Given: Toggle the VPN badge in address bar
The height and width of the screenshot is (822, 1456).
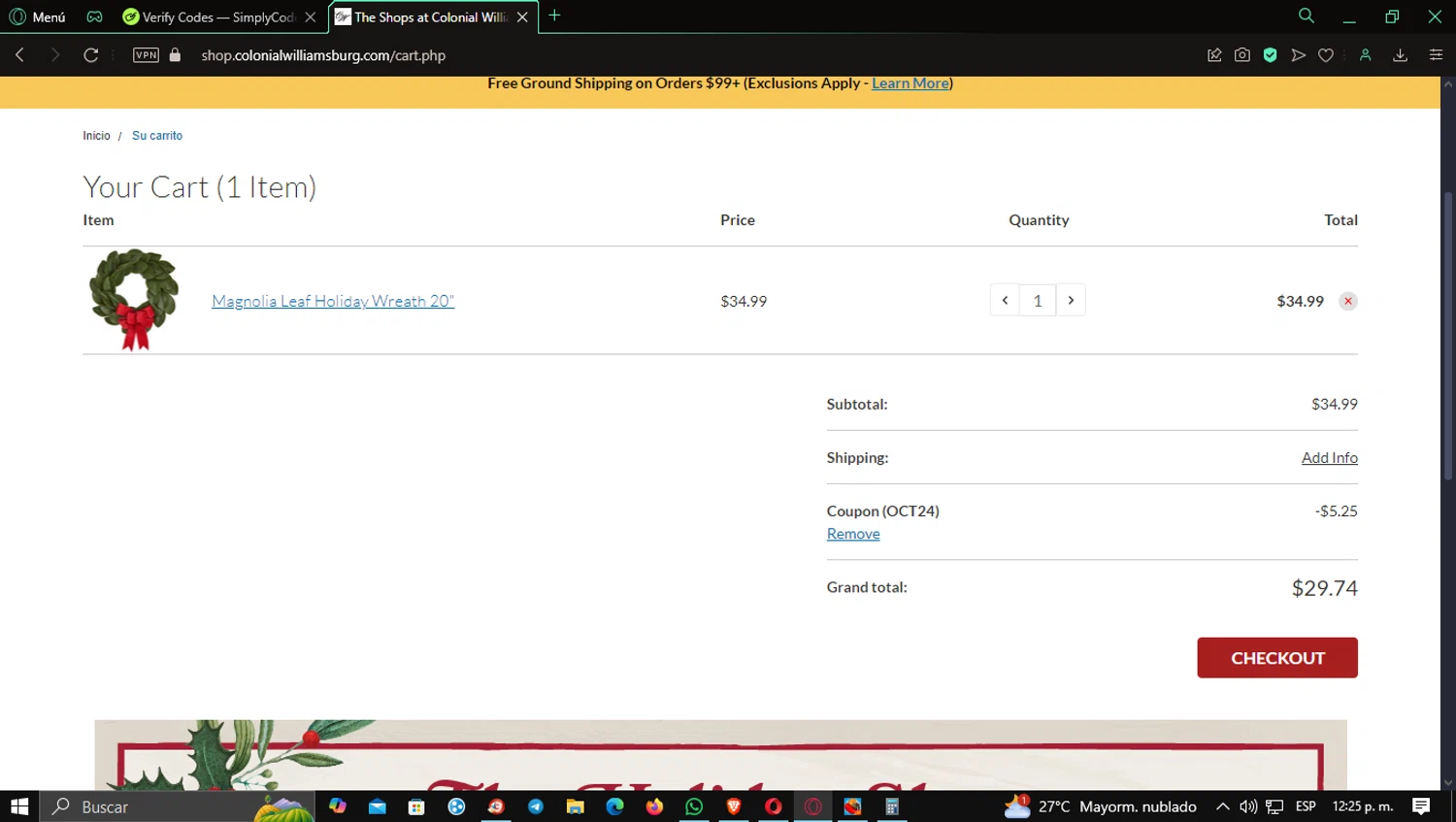Looking at the screenshot, I should (146, 55).
